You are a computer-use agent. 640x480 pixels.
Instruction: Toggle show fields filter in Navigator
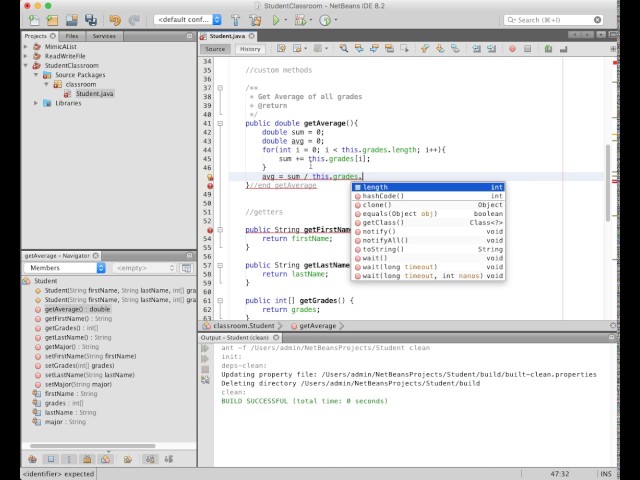coord(51,459)
